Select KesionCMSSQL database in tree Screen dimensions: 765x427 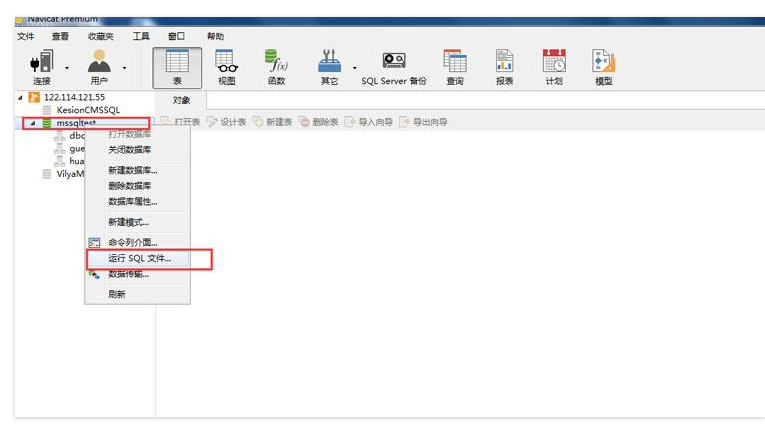[87, 110]
